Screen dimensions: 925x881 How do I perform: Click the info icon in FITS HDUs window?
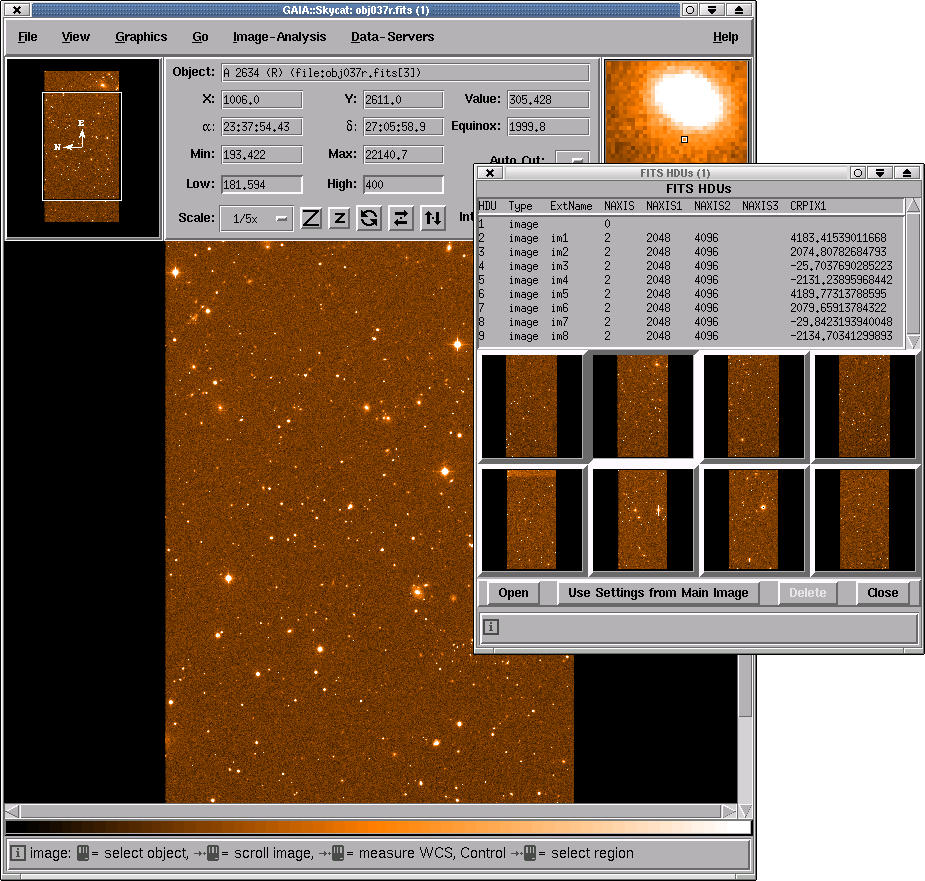(x=491, y=627)
